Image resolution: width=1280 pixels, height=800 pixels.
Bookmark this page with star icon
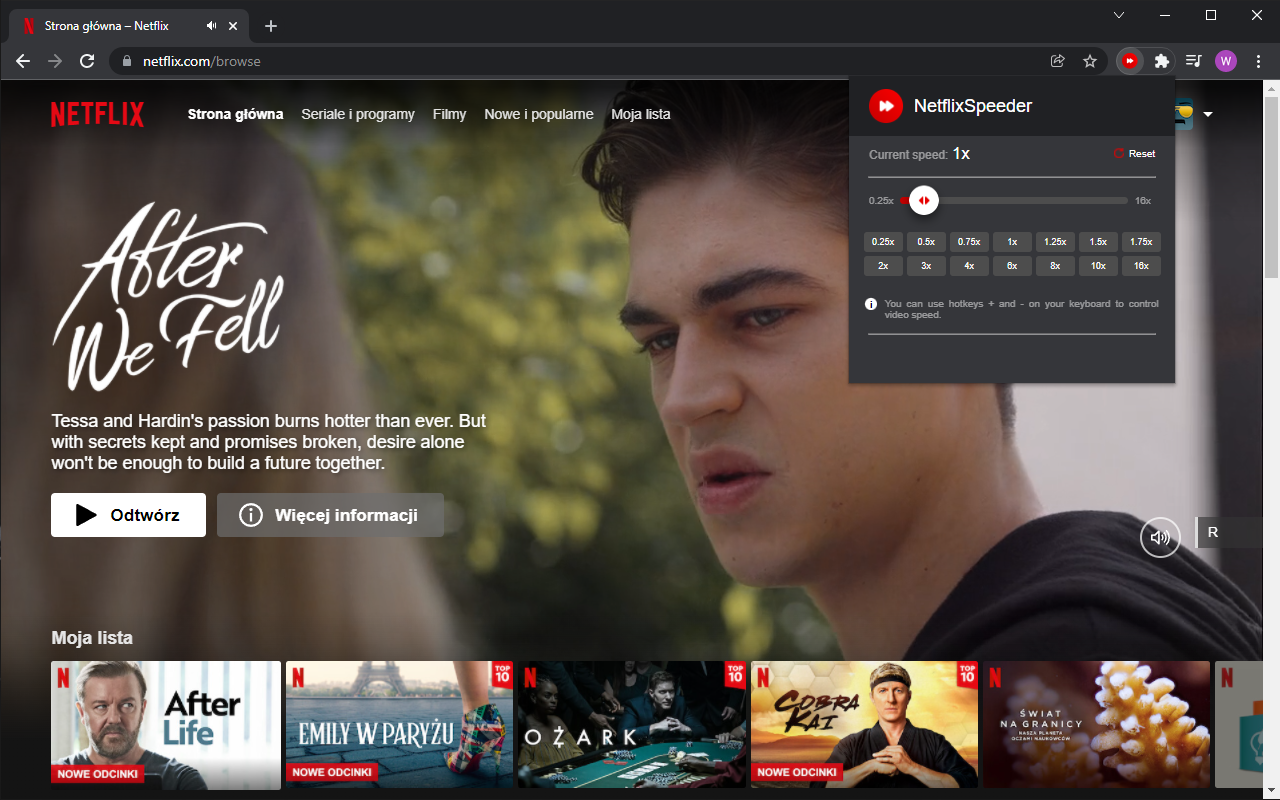[1090, 61]
